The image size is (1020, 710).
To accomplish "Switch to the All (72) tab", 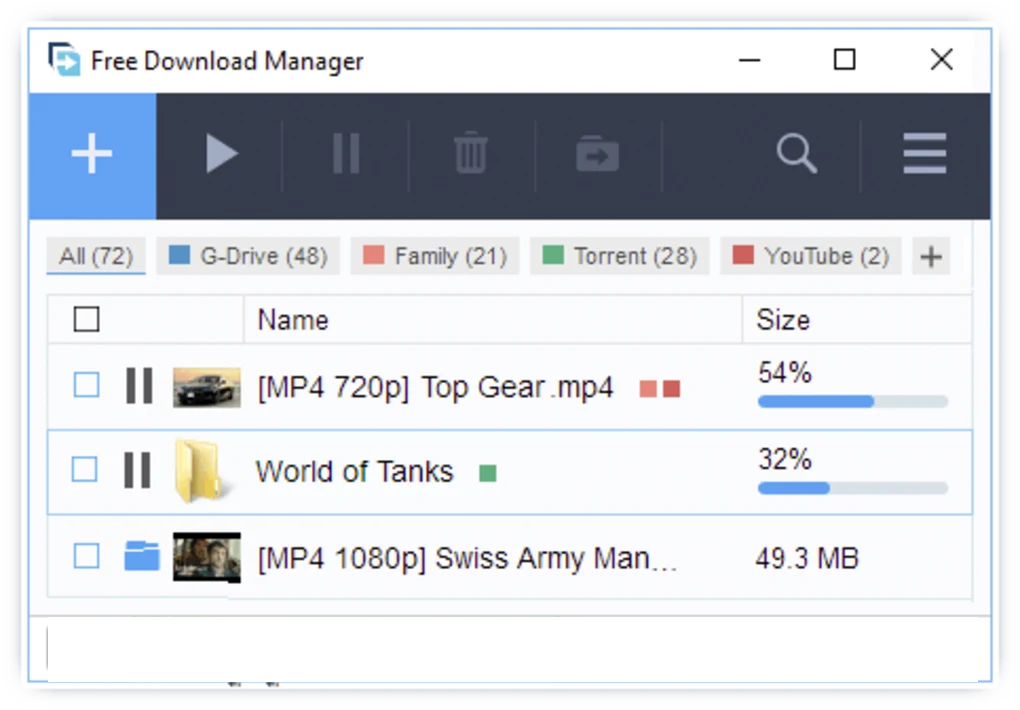I will click(x=96, y=256).
